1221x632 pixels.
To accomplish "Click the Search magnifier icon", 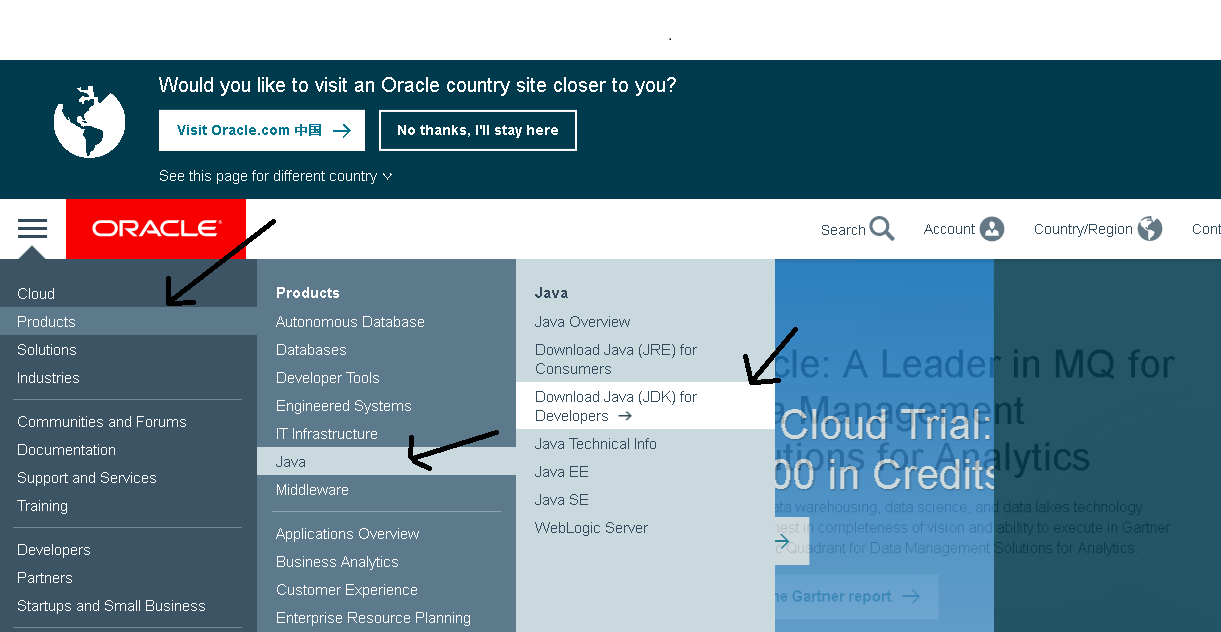I will coord(882,229).
